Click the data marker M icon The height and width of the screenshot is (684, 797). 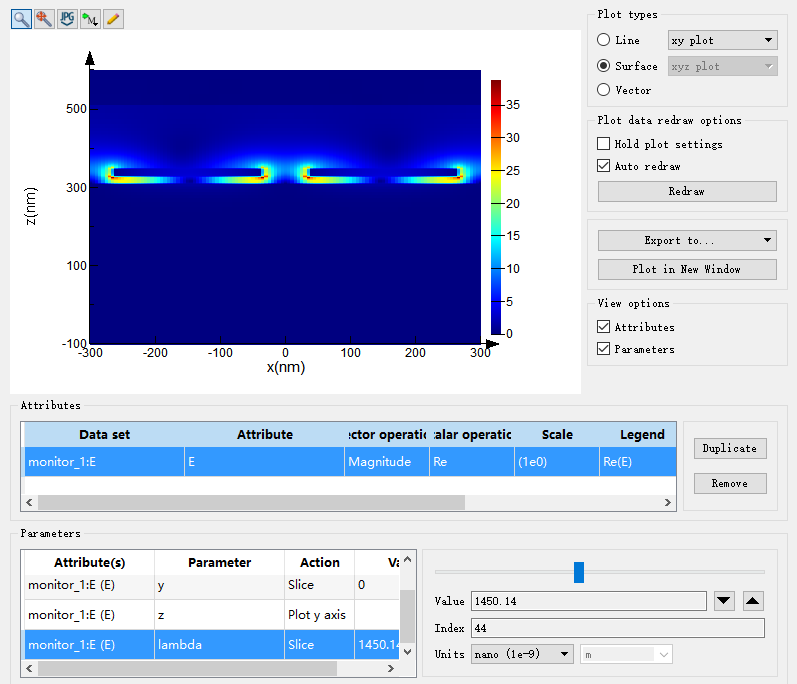coord(90,19)
